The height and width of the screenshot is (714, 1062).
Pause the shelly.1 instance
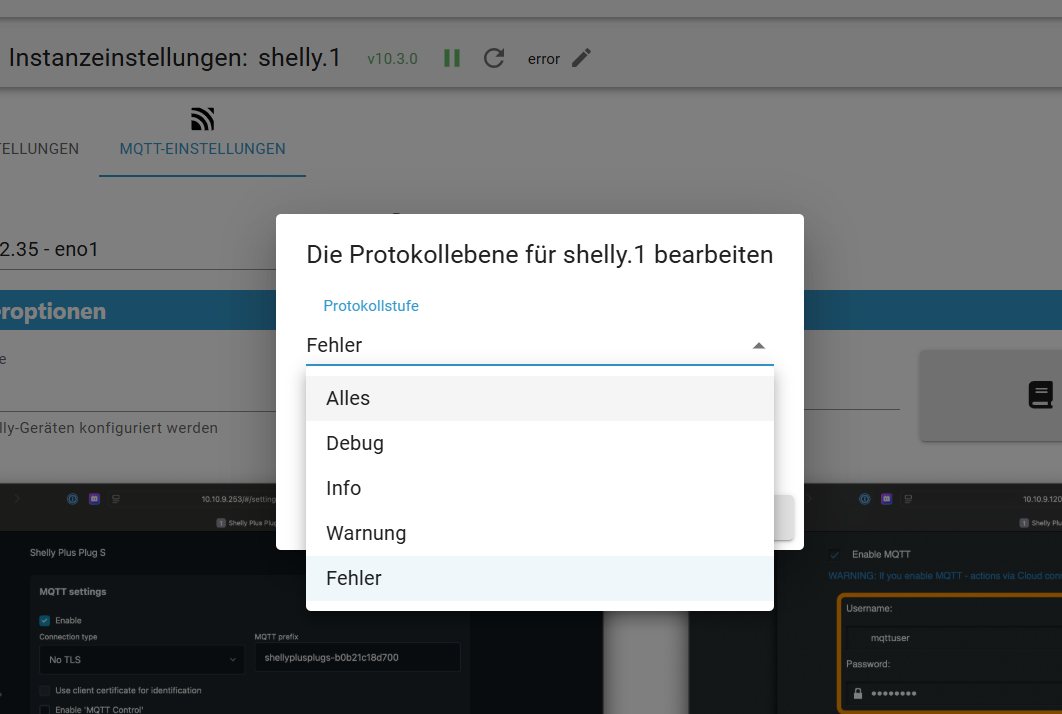click(452, 58)
